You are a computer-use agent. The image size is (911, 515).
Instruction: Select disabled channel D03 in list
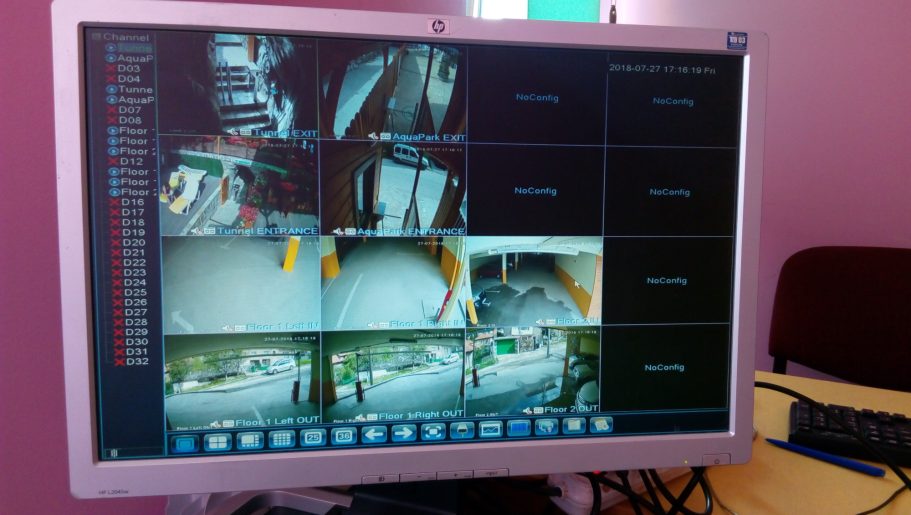129,68
